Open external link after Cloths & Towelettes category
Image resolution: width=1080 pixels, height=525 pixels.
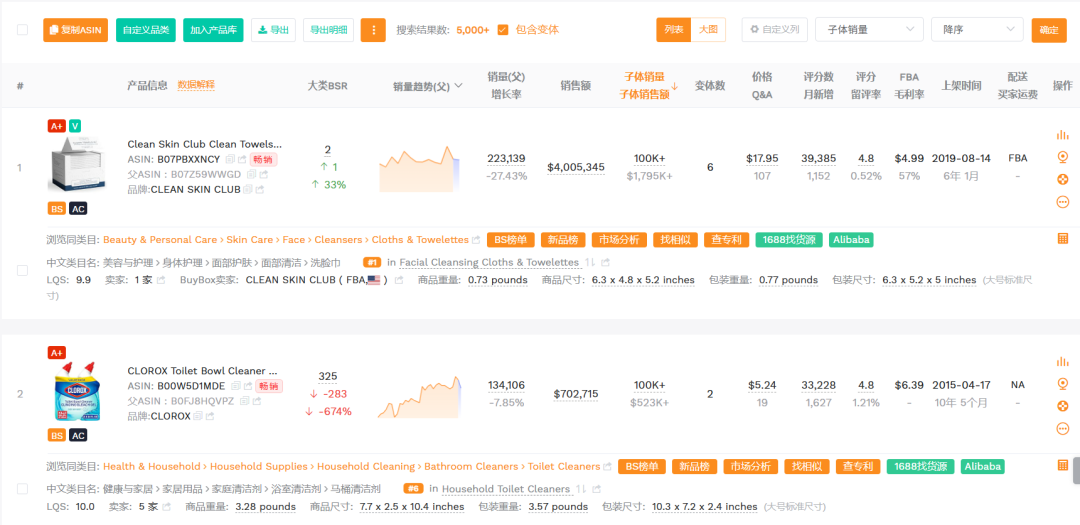click(x=475, y=240)
